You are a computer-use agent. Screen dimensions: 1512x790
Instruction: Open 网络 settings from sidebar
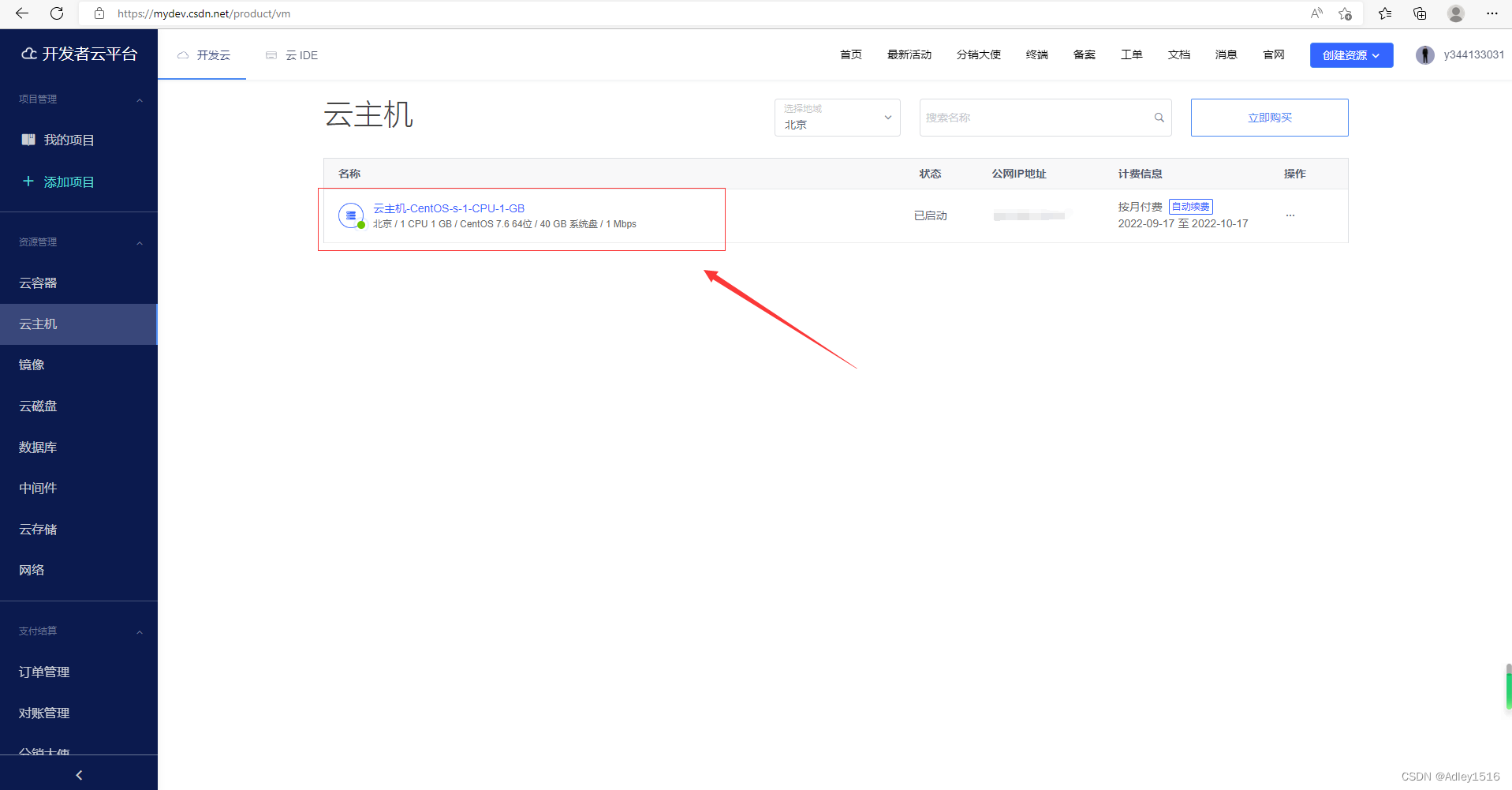tap(32, 569)
